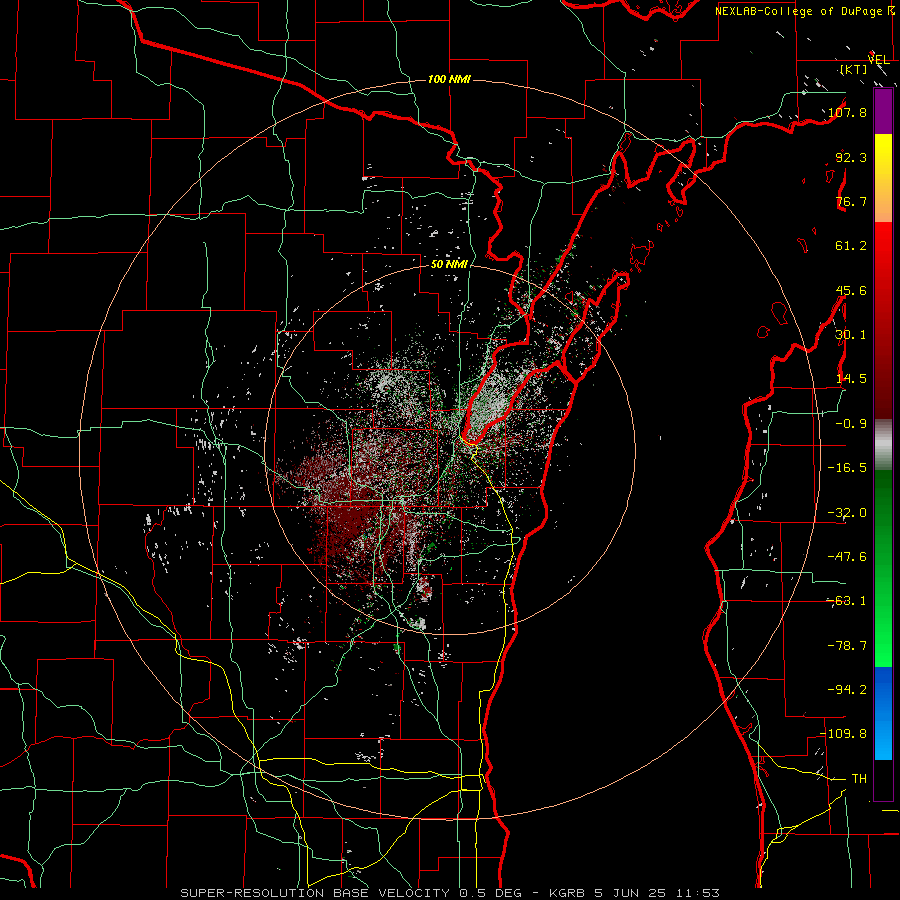Click the 100 NMI range ring label

[449, 79]
